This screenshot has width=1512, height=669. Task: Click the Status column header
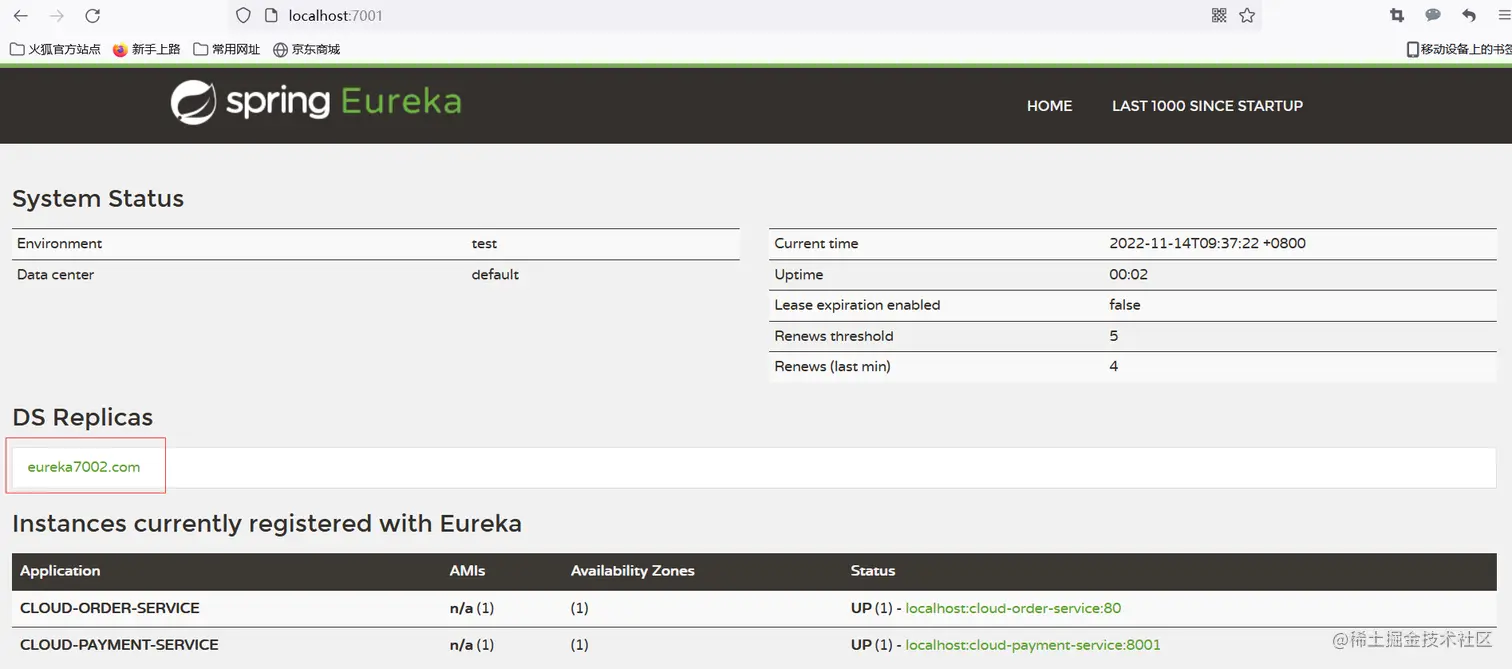click(872, 571)
